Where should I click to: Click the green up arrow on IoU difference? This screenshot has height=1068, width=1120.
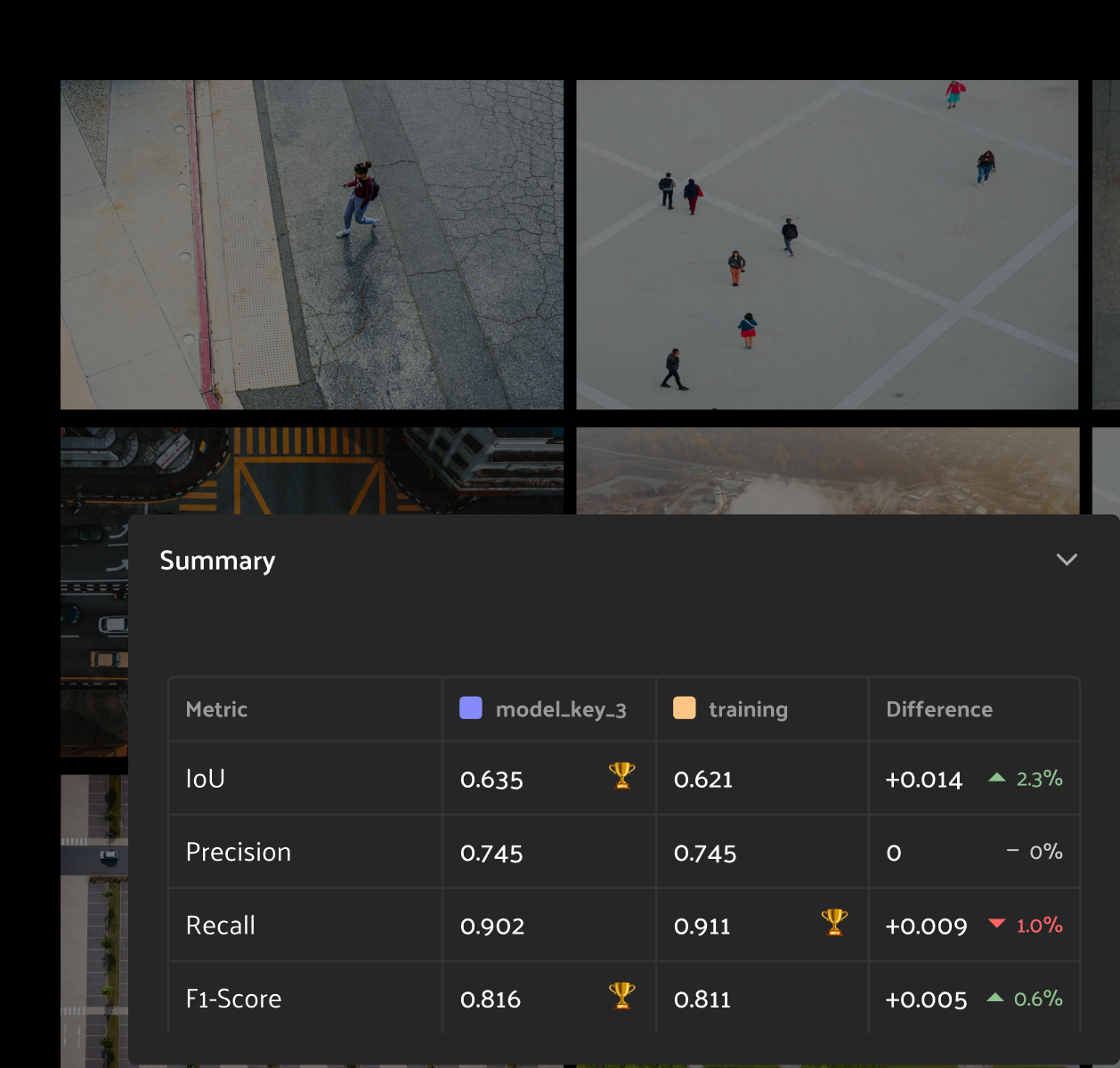click(x=996, y=776)
